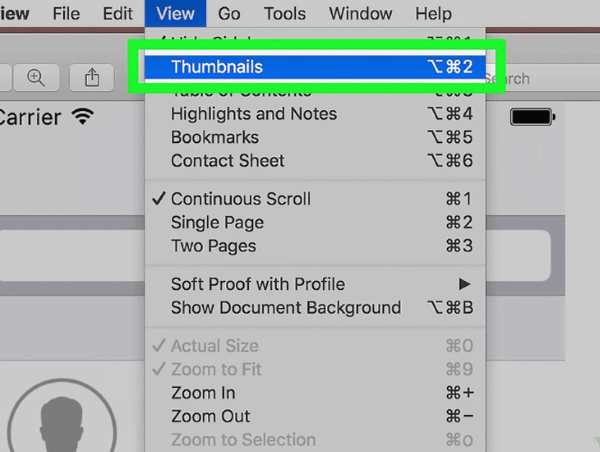Open the Window menu
Screen dimensions: 600x452
tap(360, 14)
